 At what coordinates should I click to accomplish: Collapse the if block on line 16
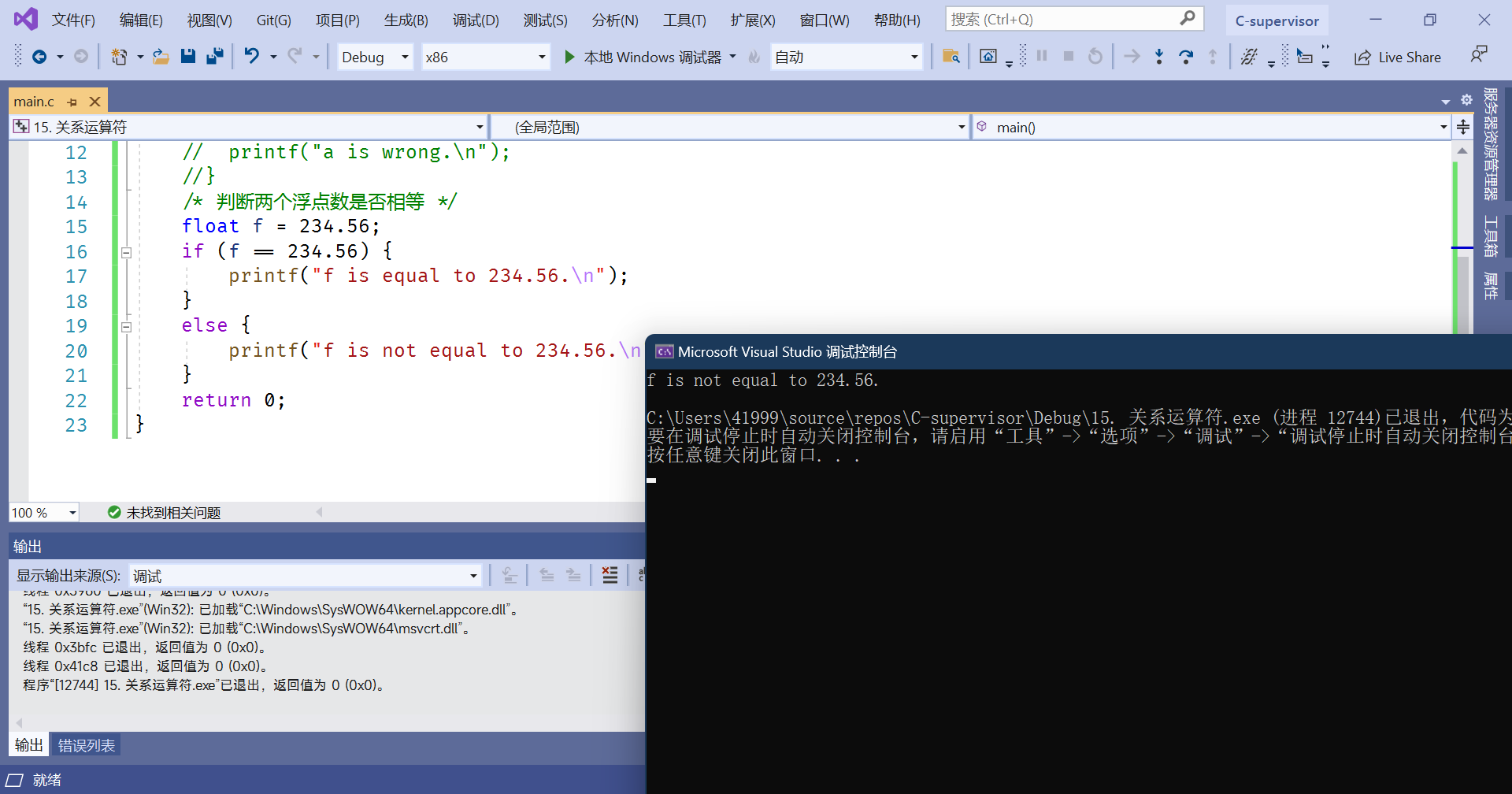pyautogui.click(x=126, y=253)
